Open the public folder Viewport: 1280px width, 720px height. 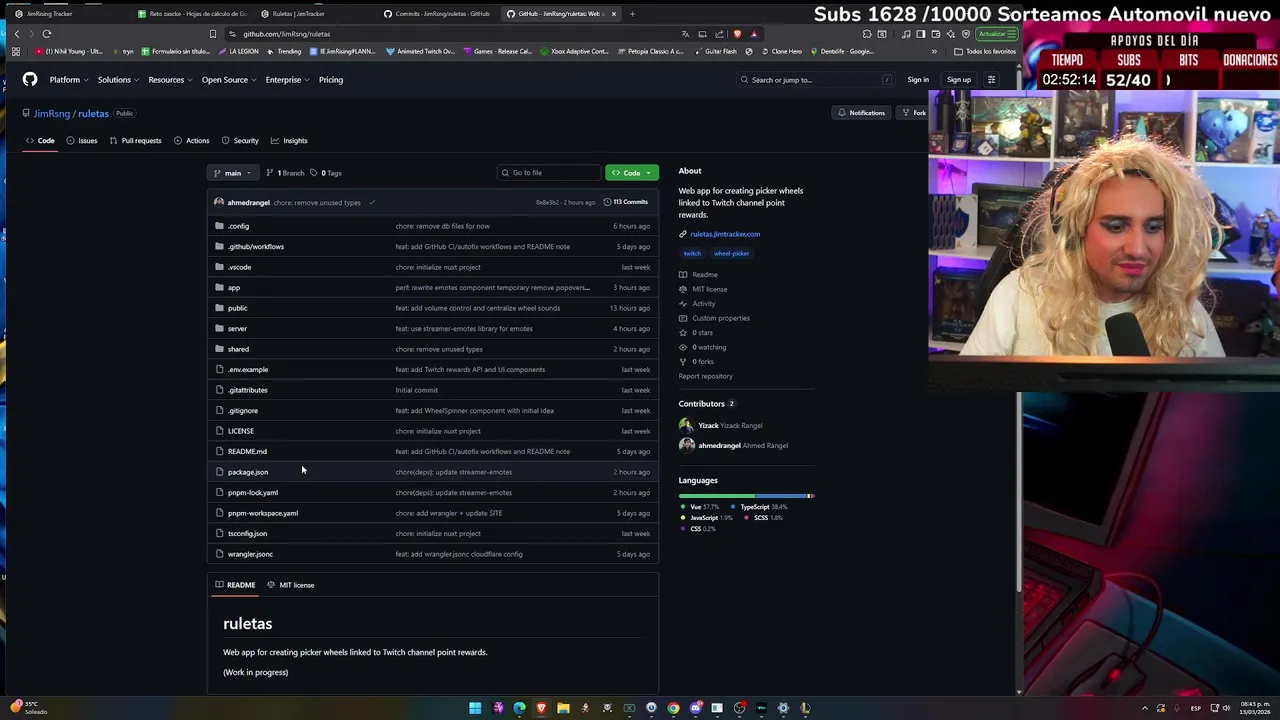(237, 308)
